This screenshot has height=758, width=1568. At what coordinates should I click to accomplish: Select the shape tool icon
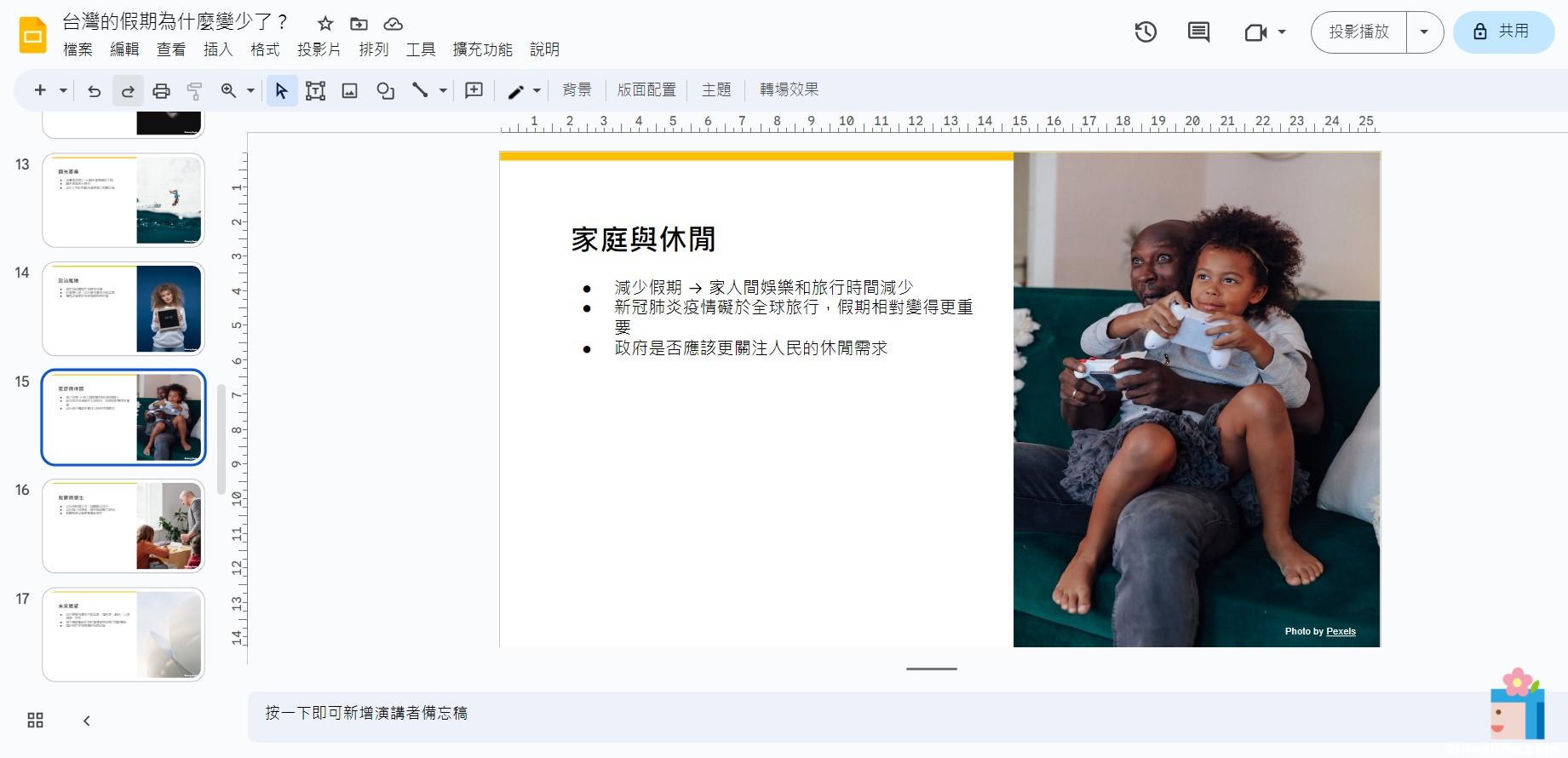coord(385,90)
